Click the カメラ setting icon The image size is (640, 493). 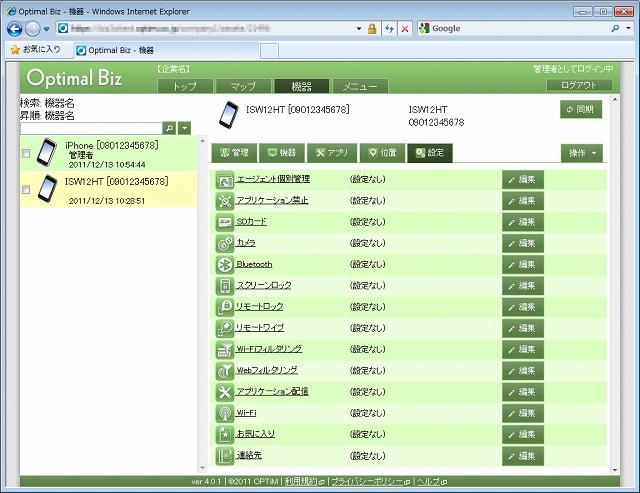224,244
